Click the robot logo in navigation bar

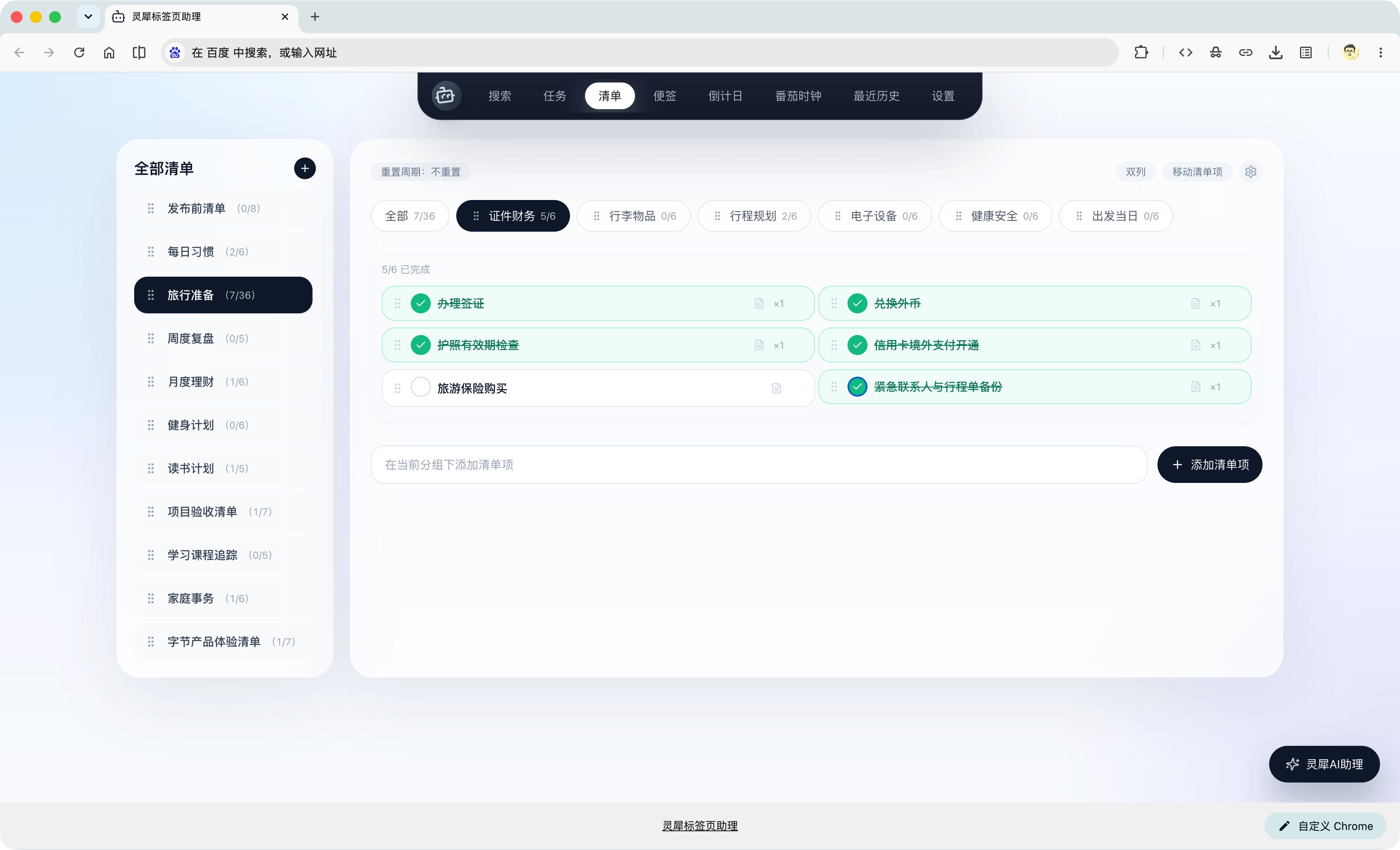(445, 95)
